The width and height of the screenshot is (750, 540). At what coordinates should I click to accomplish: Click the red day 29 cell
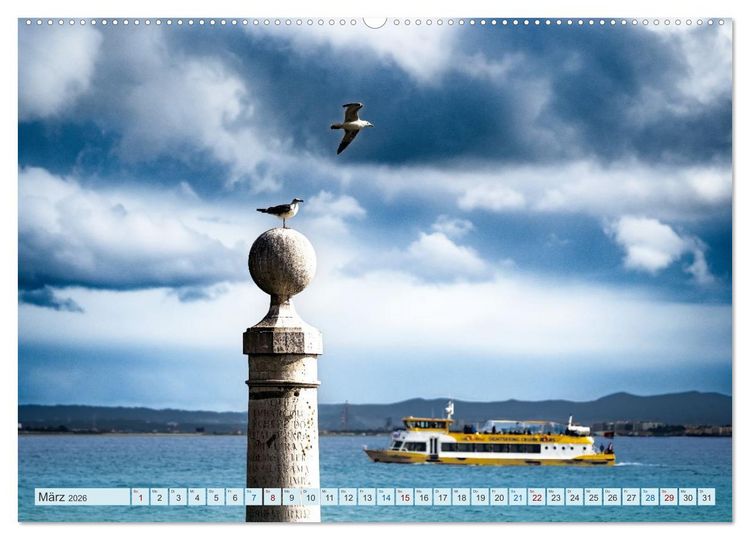(669, 497)
